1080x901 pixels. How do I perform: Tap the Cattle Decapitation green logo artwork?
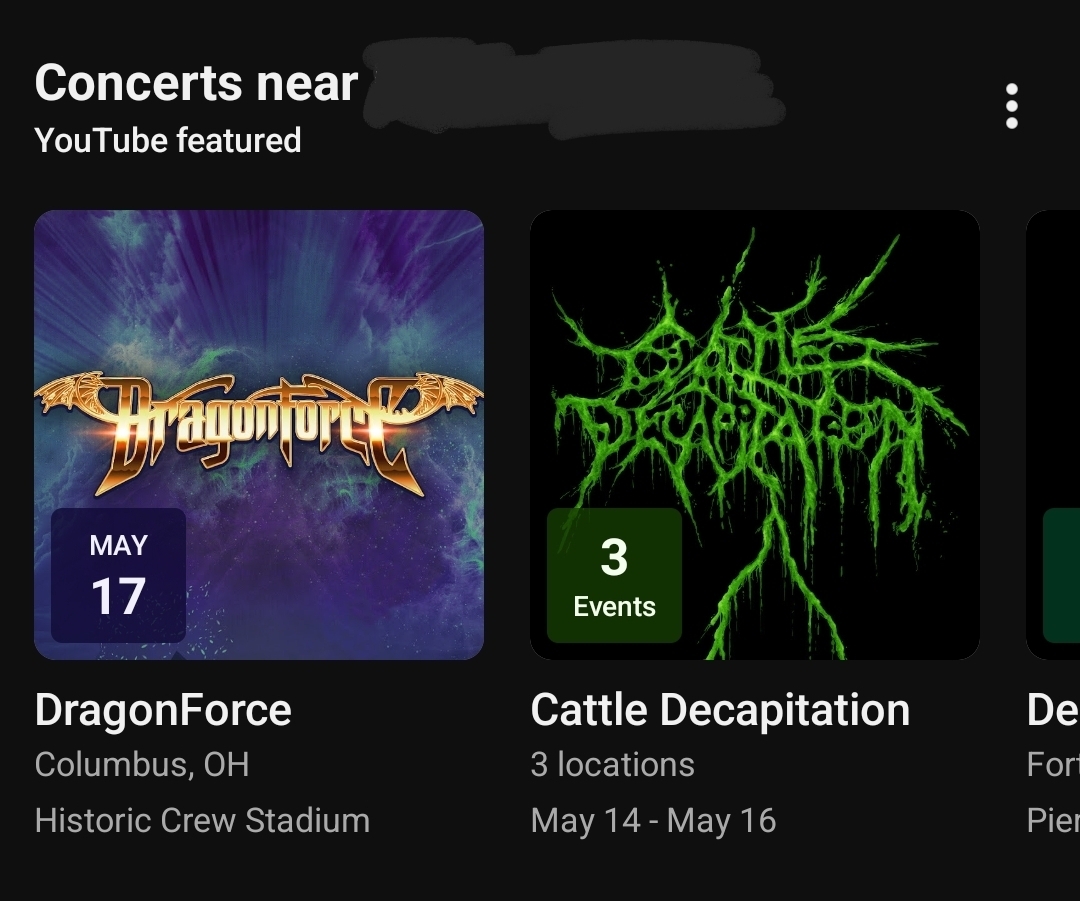tap(754, 400)
